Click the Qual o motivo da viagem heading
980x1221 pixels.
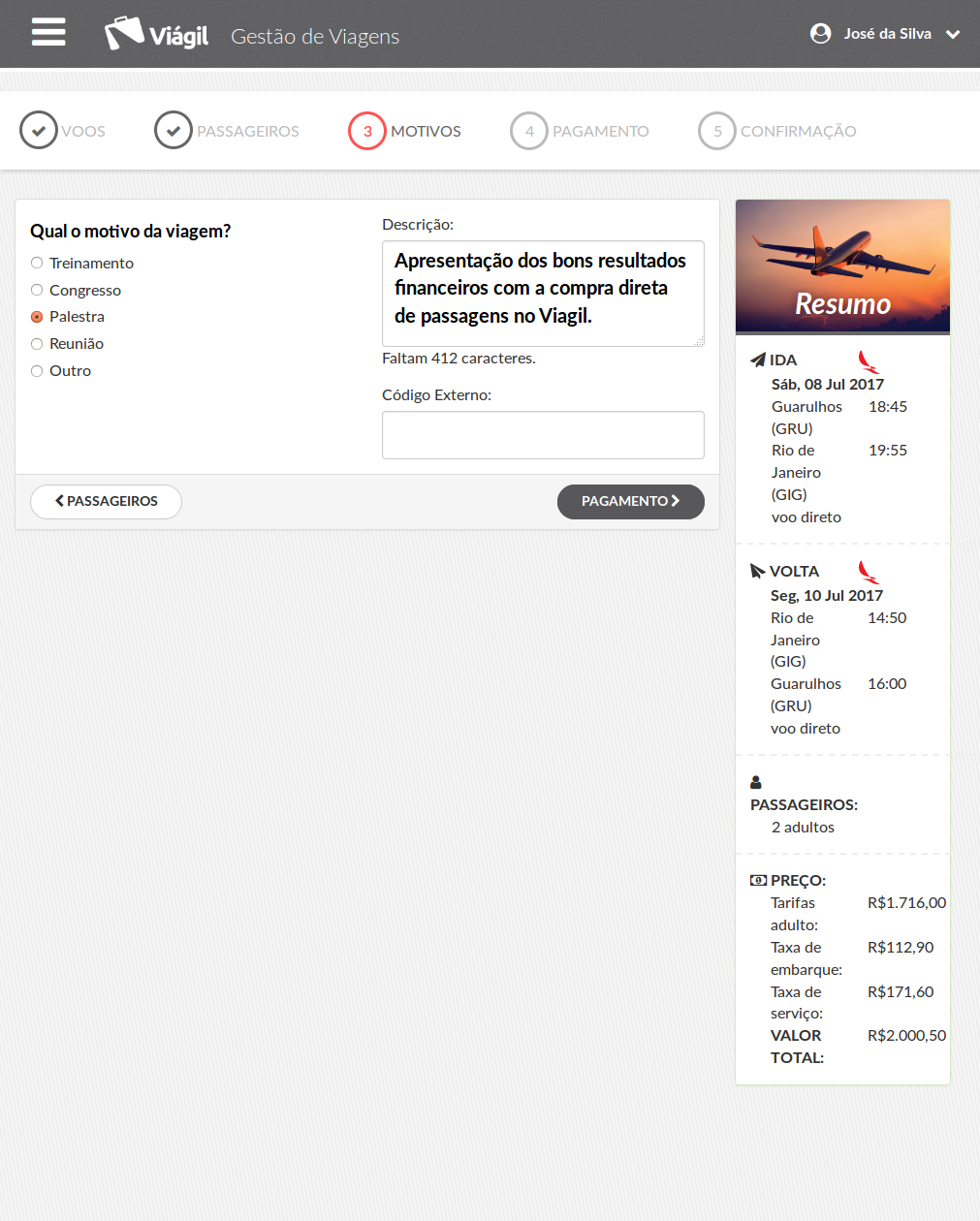[x=131, y=231]
